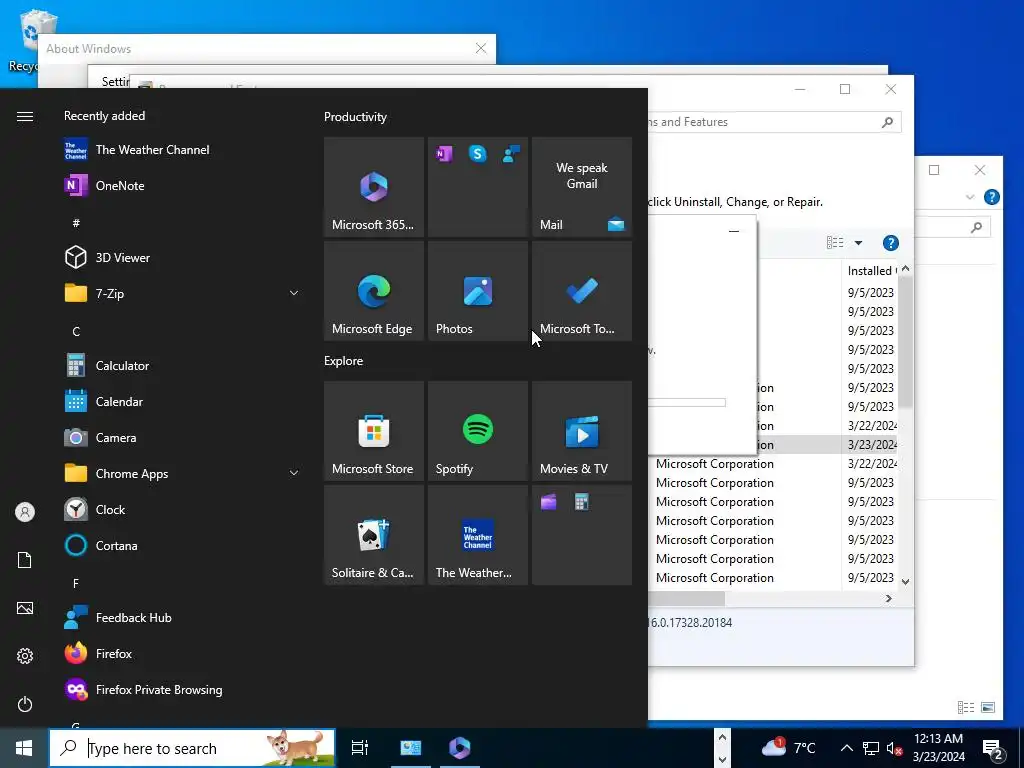Viewport: 1024px width, 768px height.
Task: Open Skype icon in Productivity folder tile
Action: click(x=477, y=153)
